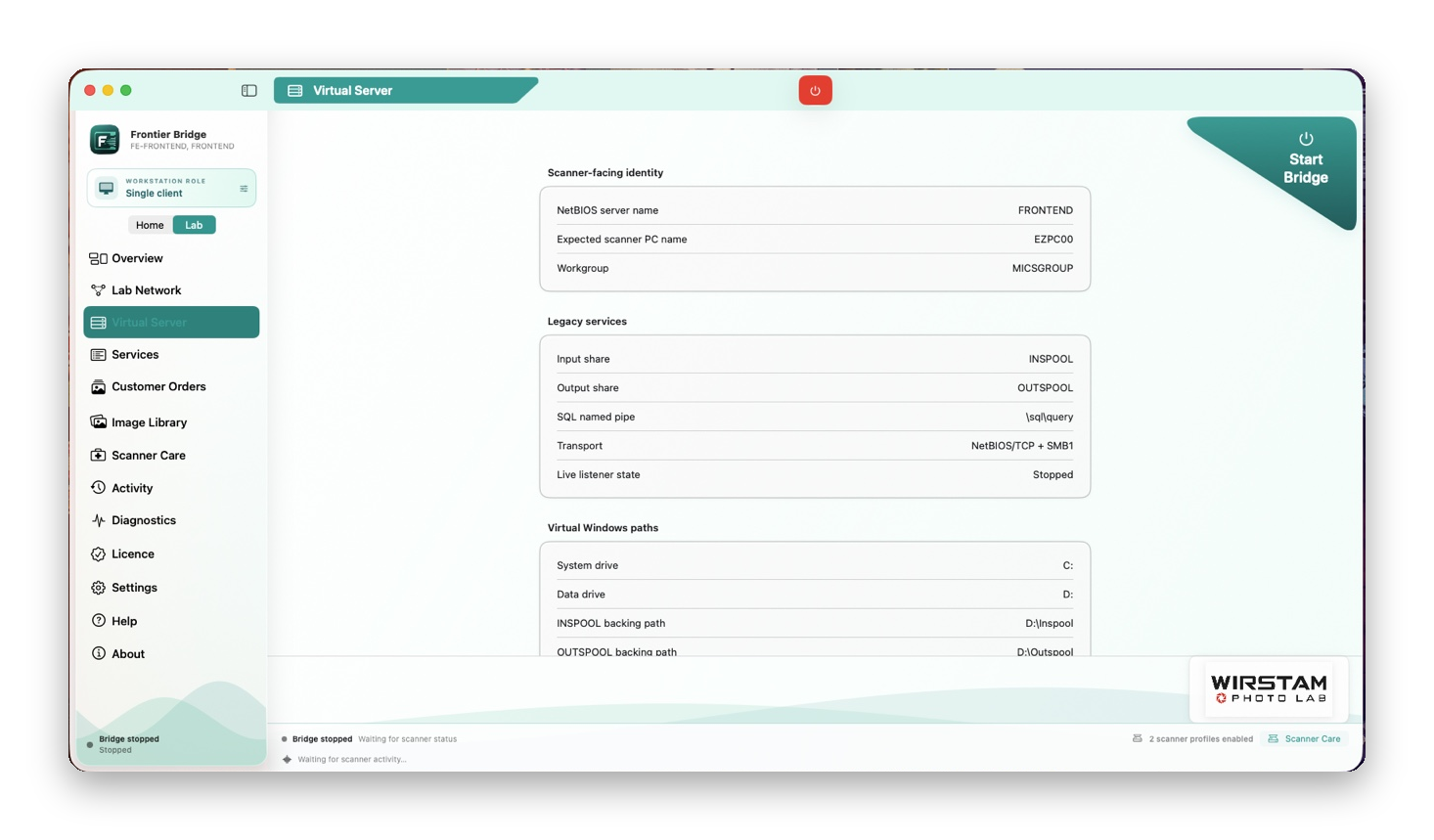Screen dimensions: 1434x840
Task: Click the INSPOOL input share value
Action: pos(1051,360)
